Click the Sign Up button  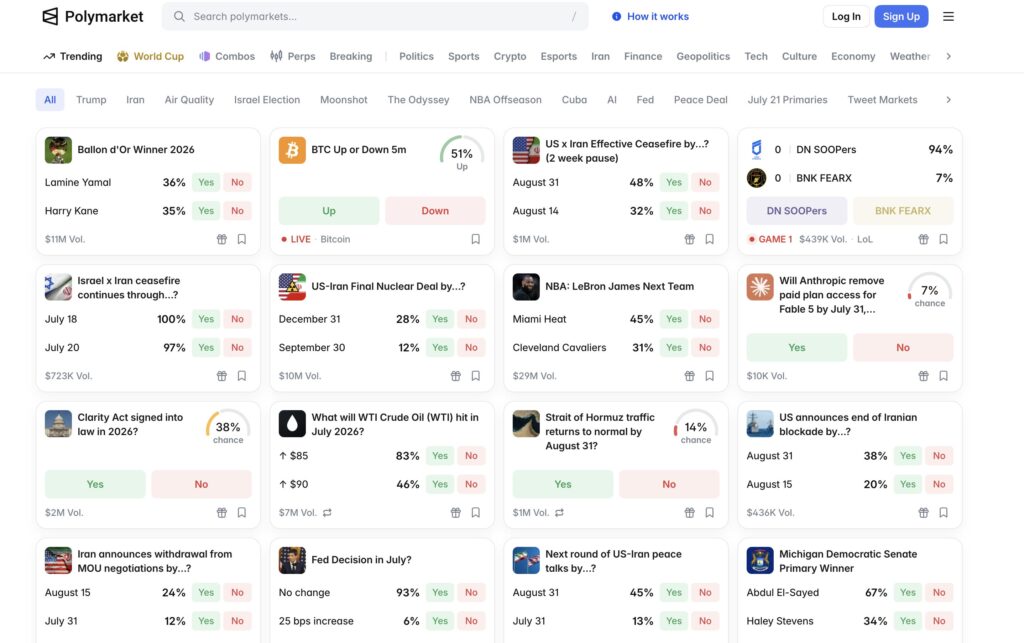pos(901,16)
